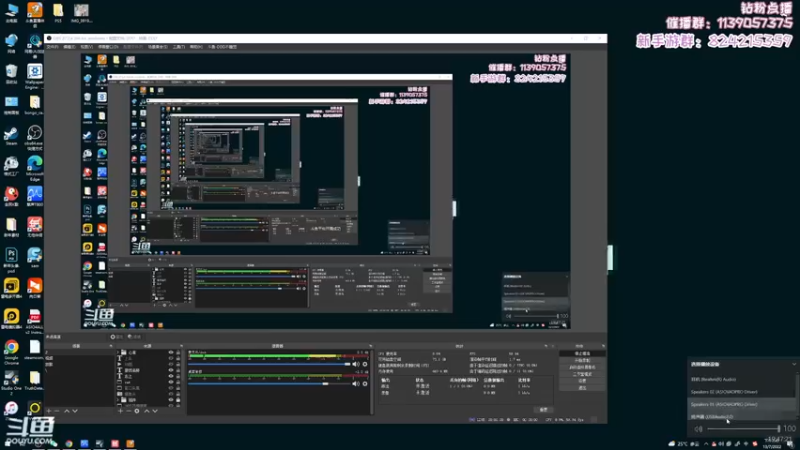Screen dimensions: 800x450
Task: Click the source properties gear above scenes dock
Action: 116,337
